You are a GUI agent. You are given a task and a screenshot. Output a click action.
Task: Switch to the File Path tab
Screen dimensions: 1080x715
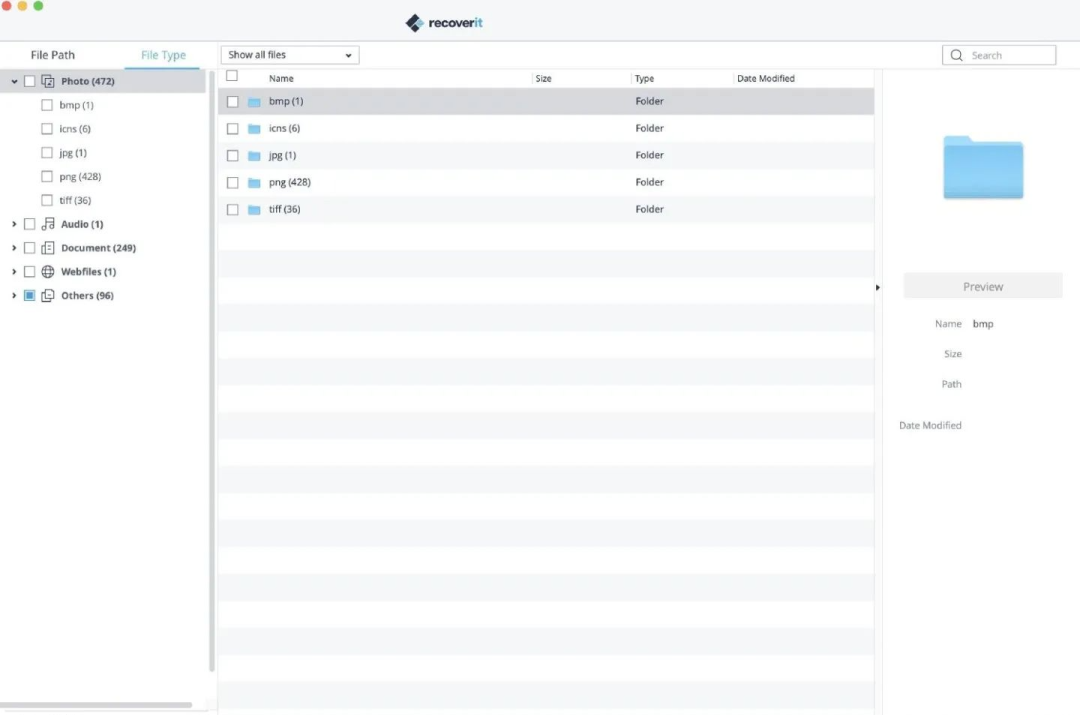[x=53, y=55]
